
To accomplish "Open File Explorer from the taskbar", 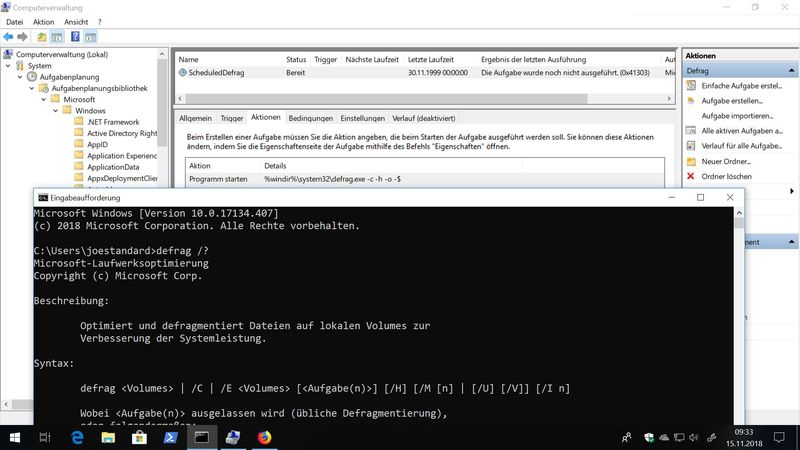I will (x=108, y=437).
